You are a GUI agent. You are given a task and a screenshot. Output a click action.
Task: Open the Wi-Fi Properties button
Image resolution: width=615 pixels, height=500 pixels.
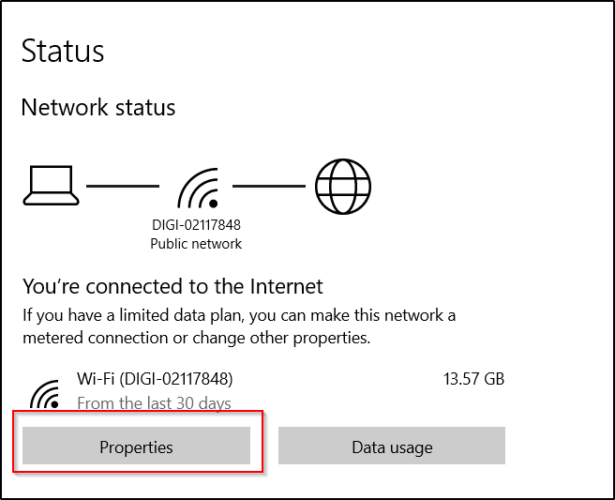tap(136, 445)
